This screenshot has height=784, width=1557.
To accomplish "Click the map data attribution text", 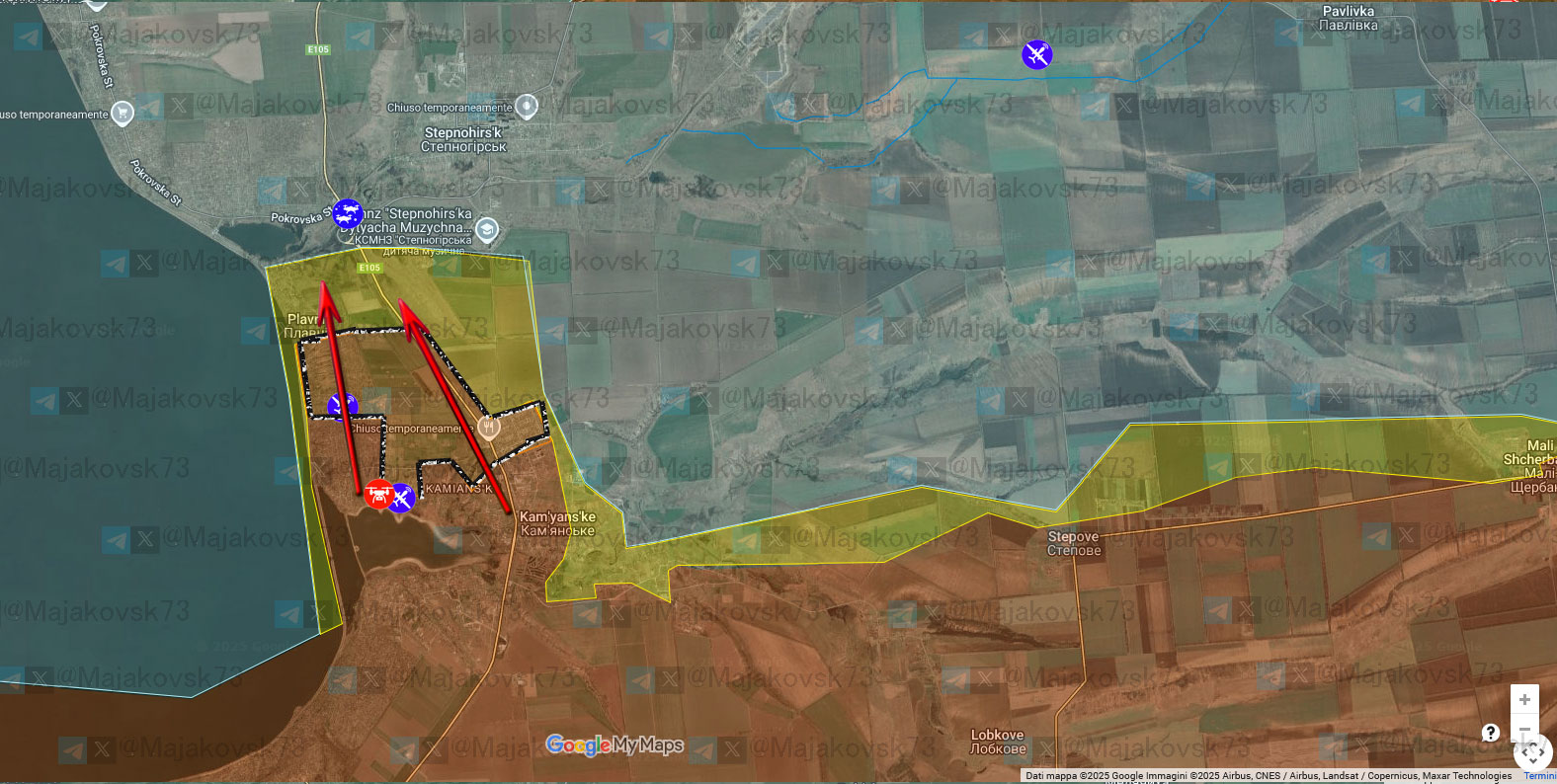I will click(x=1269, y=776).
